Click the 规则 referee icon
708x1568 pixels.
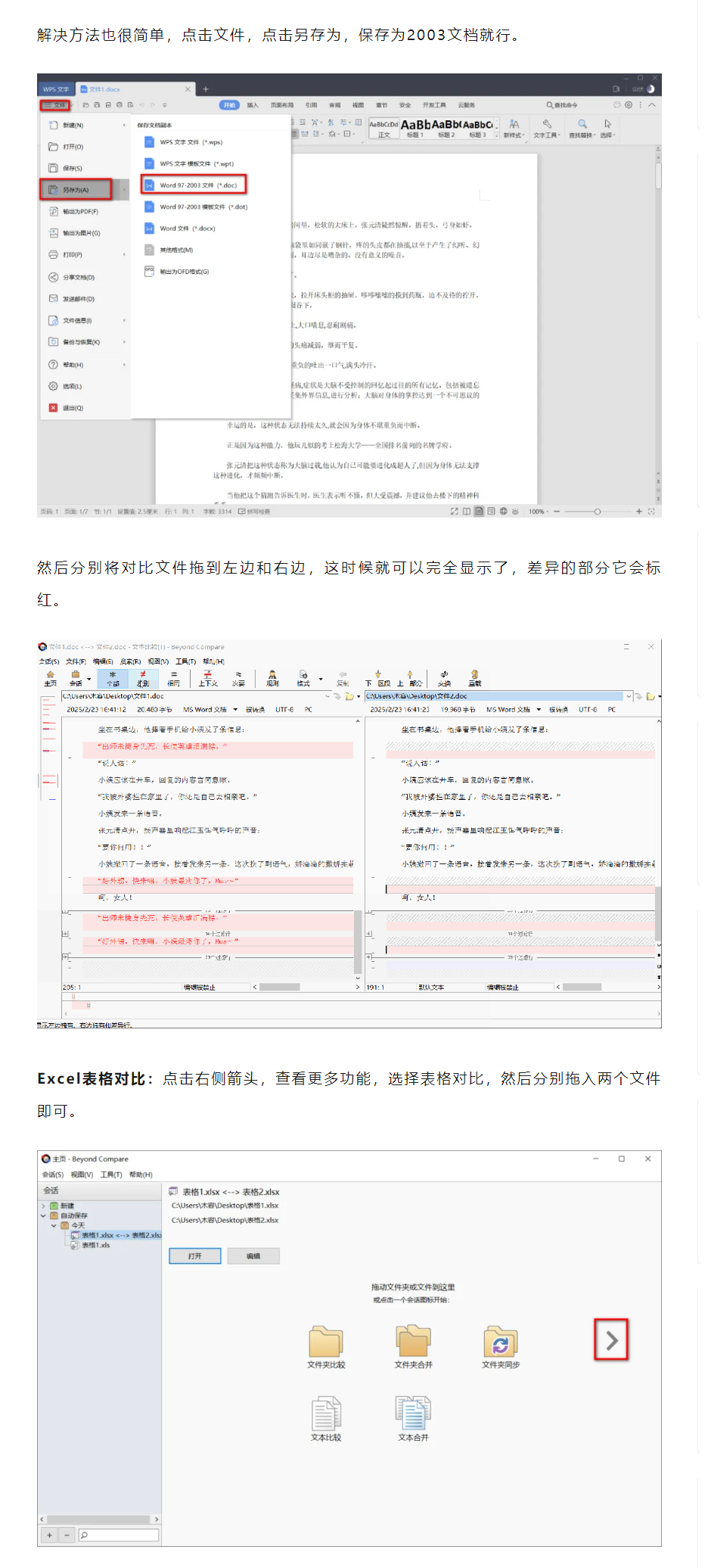272,677
